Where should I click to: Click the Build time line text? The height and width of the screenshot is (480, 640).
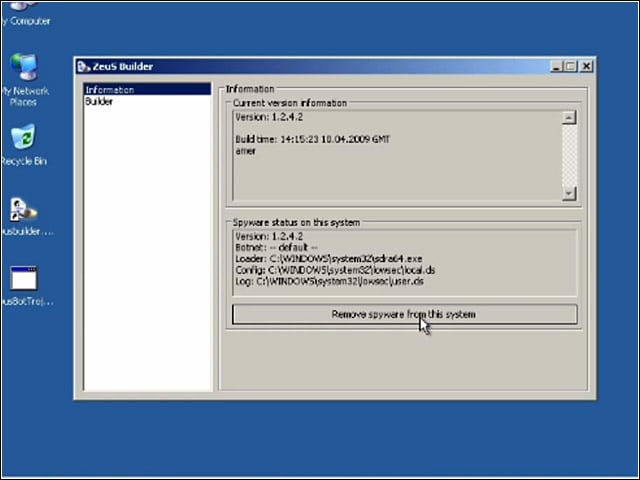coord(313,140)
